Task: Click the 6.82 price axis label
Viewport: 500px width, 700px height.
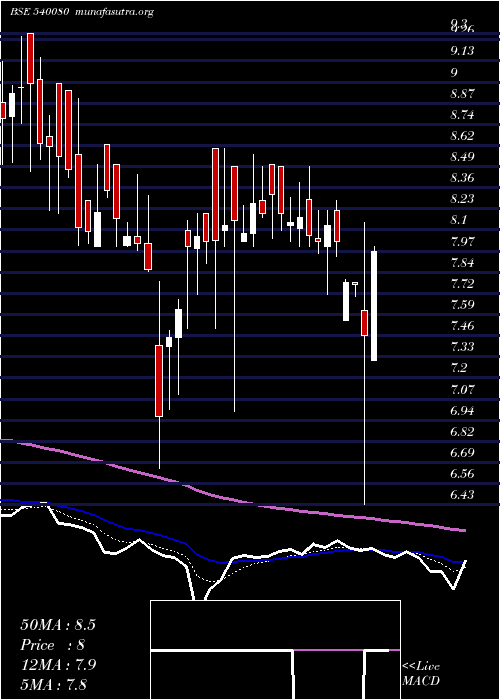Action: tap(462, 432)
